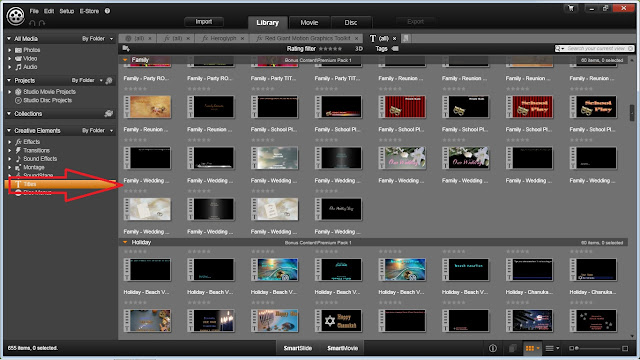Open the help question mark icon
The image size is (640, 360).
pyautogui.click(x=107, y=11)
